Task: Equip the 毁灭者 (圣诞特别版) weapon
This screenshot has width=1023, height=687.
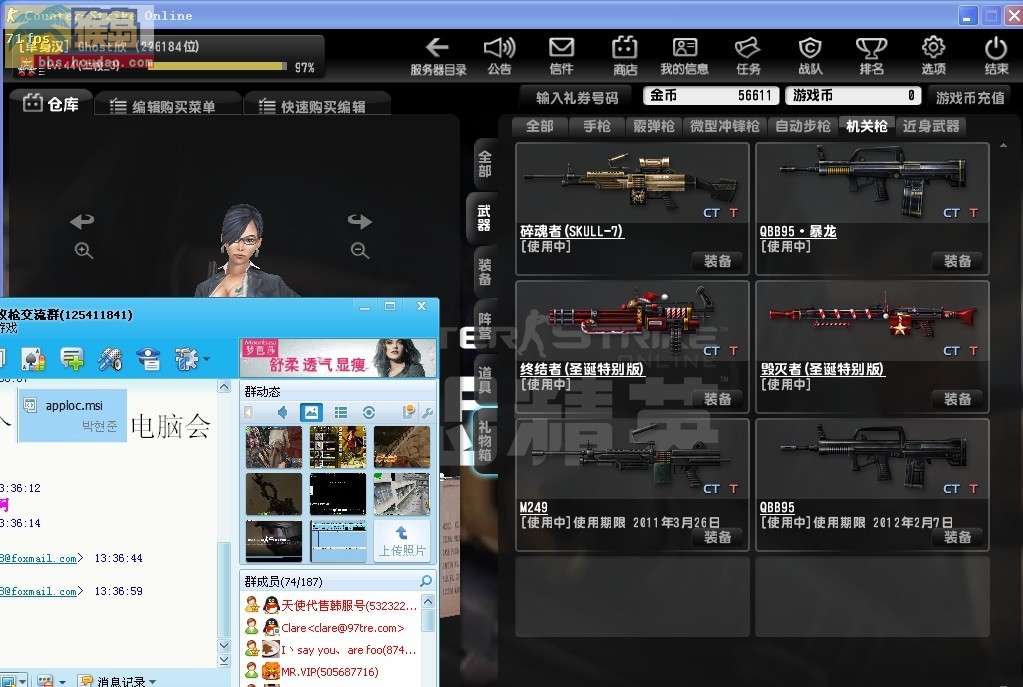Action: (958, 399)
